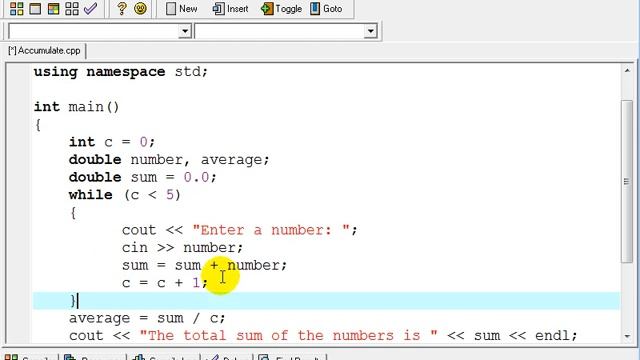
Task: Click the "Enter a number: " string literal
Action: tap(271, 230)
